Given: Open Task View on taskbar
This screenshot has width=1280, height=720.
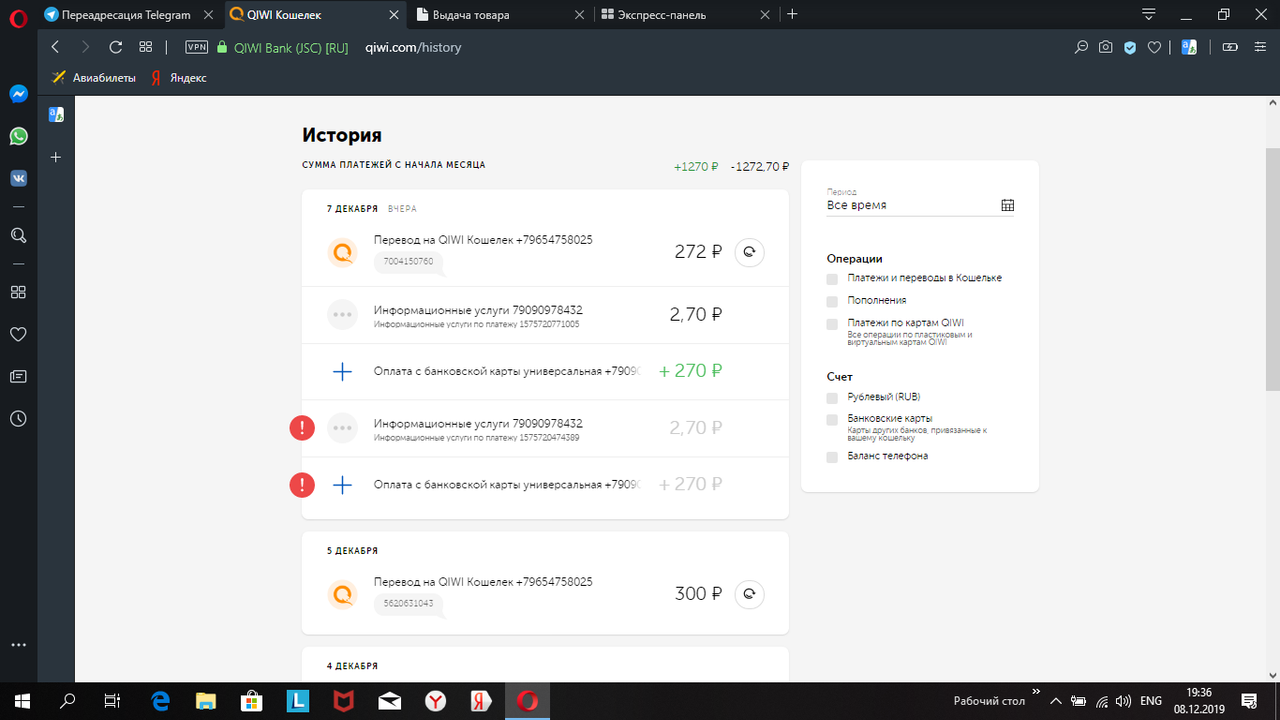Looking at the screenshot, I should (x=113, y=701).
